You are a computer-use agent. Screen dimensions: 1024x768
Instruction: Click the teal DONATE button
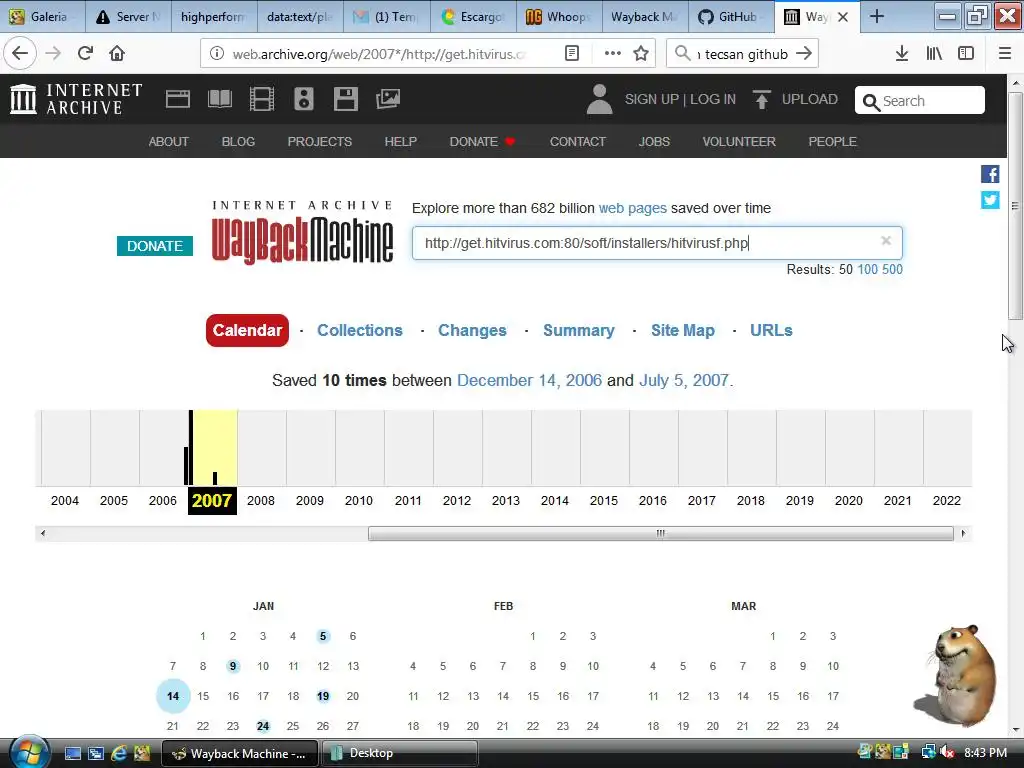tap(155, 246)
